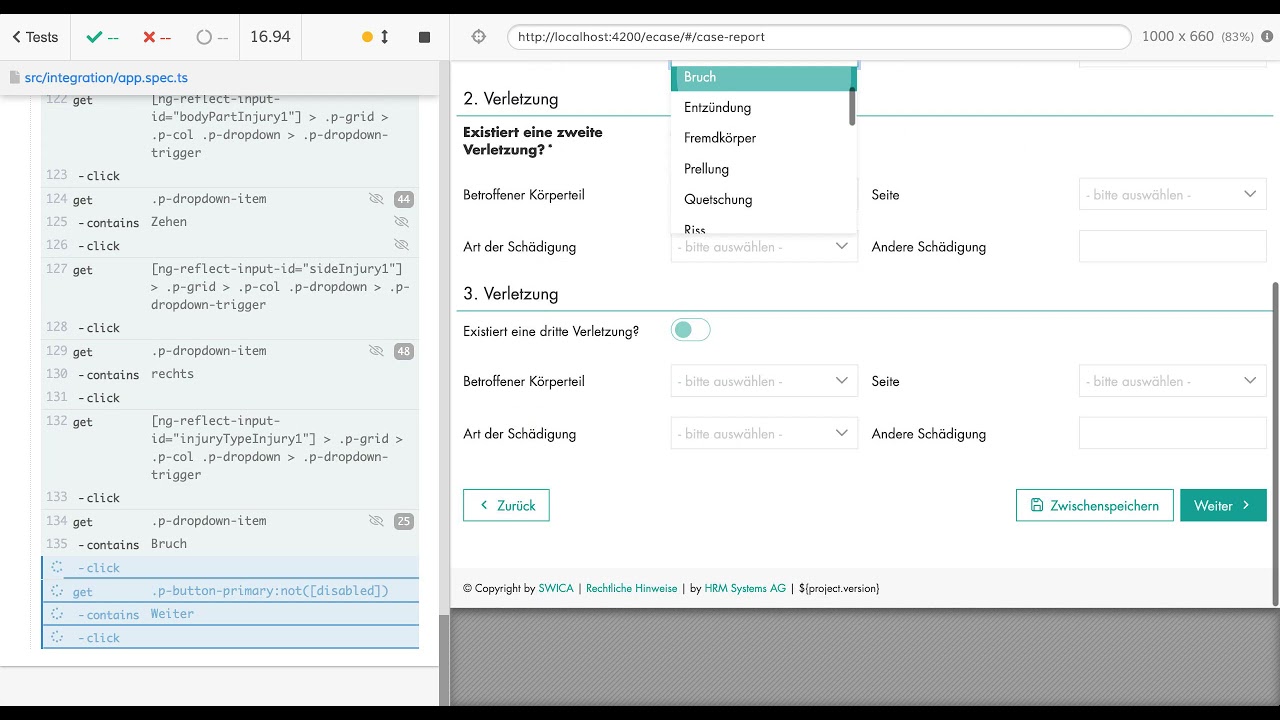Image resolution: width=1280 pixels, height=720 pixels.
Task: Choose Quetschung in the dropdown list
Action: [764, 199]
